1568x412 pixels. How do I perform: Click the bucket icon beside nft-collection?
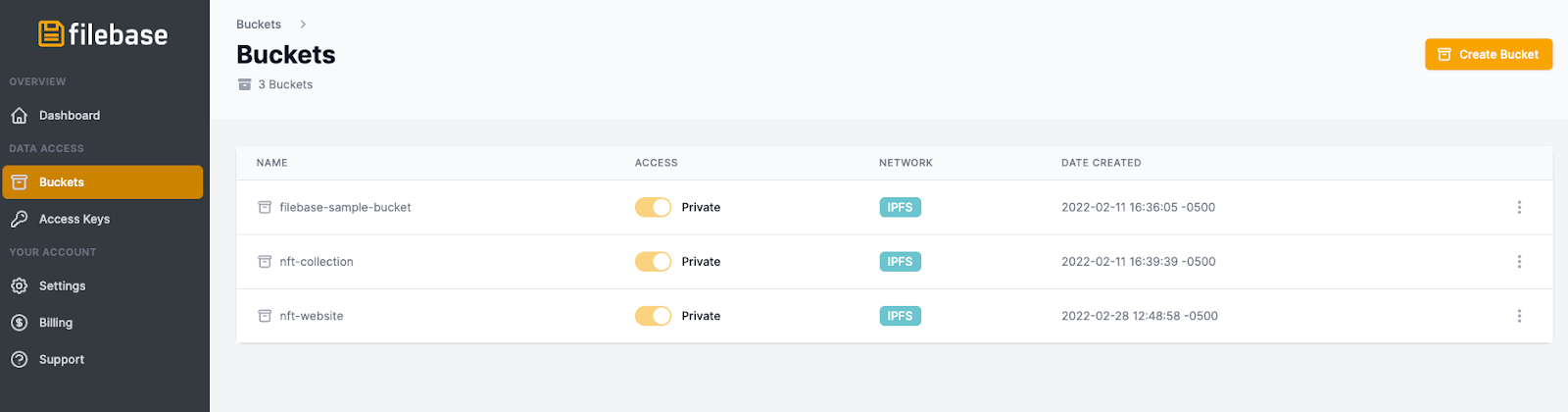point(265,262)
